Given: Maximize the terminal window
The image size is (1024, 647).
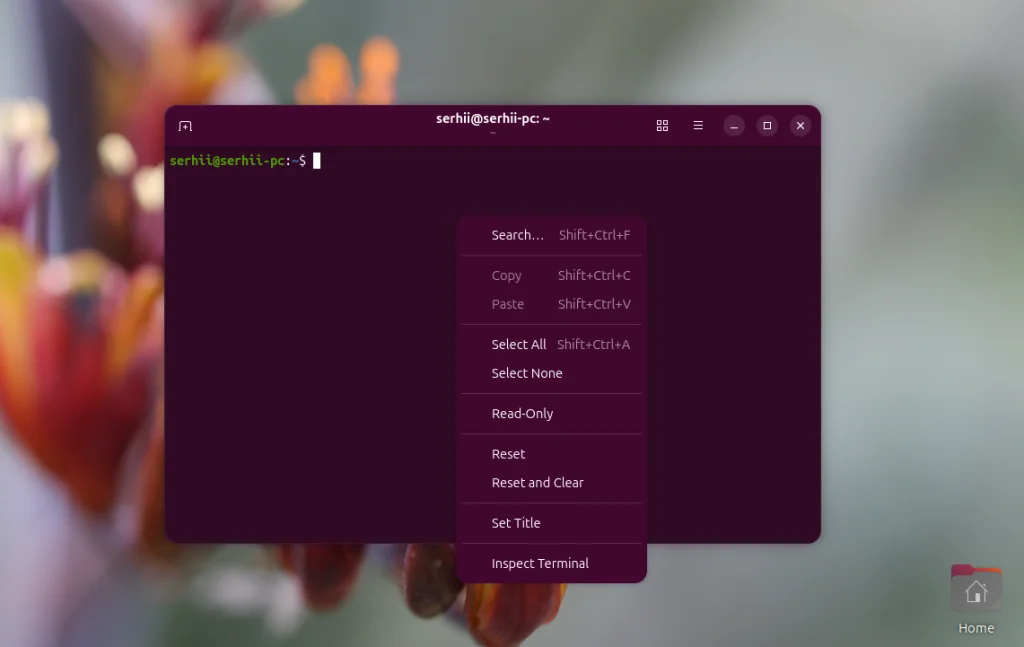Looking at the screenshot, I should 767,125.
